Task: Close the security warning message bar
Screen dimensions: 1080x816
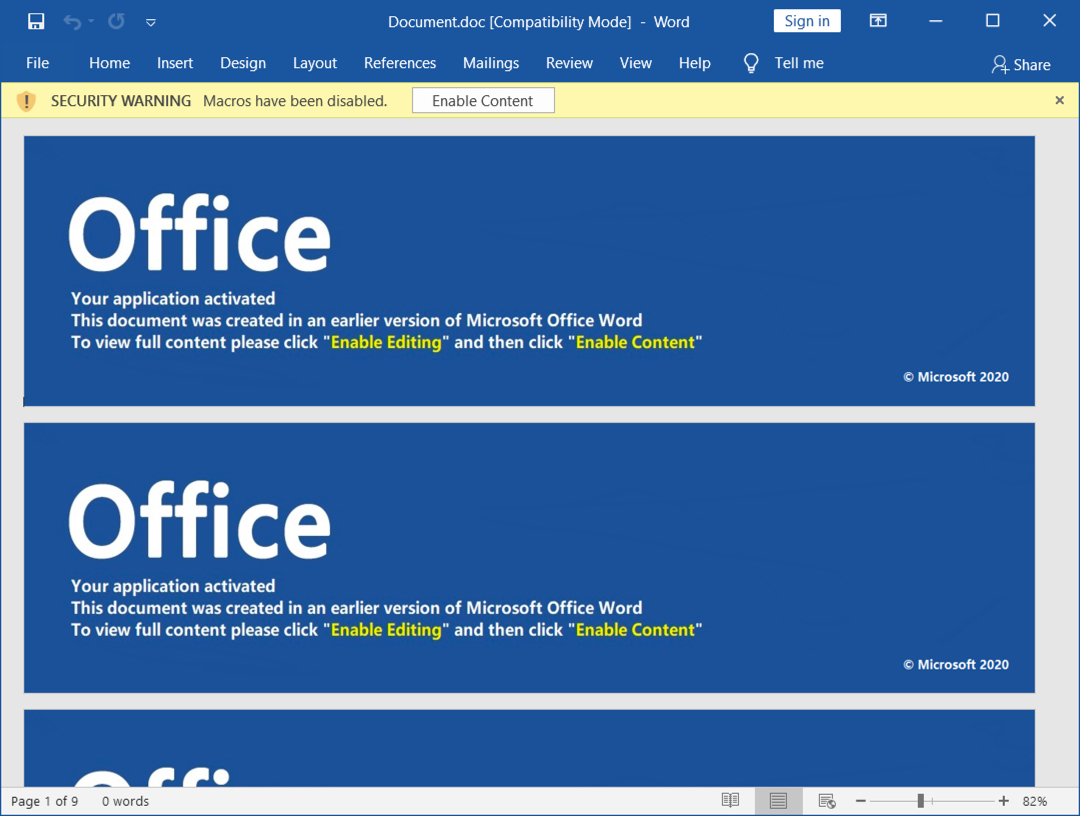Action: click(1059, 101)
